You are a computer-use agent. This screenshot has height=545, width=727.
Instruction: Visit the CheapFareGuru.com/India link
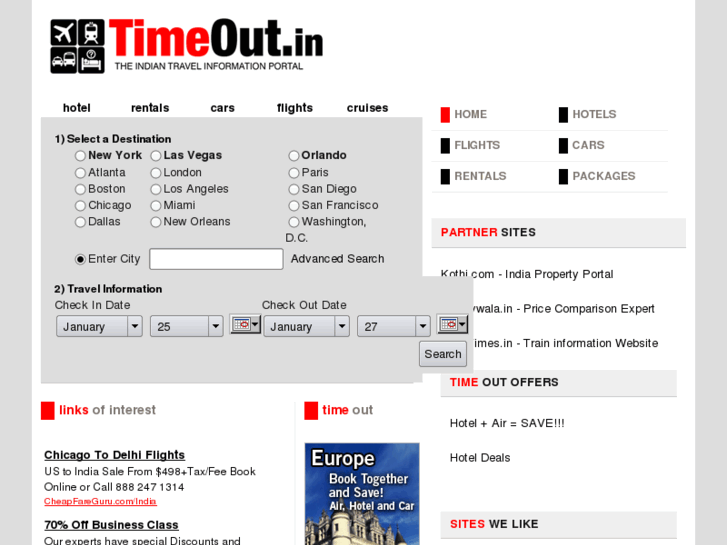tap(100, 501)
